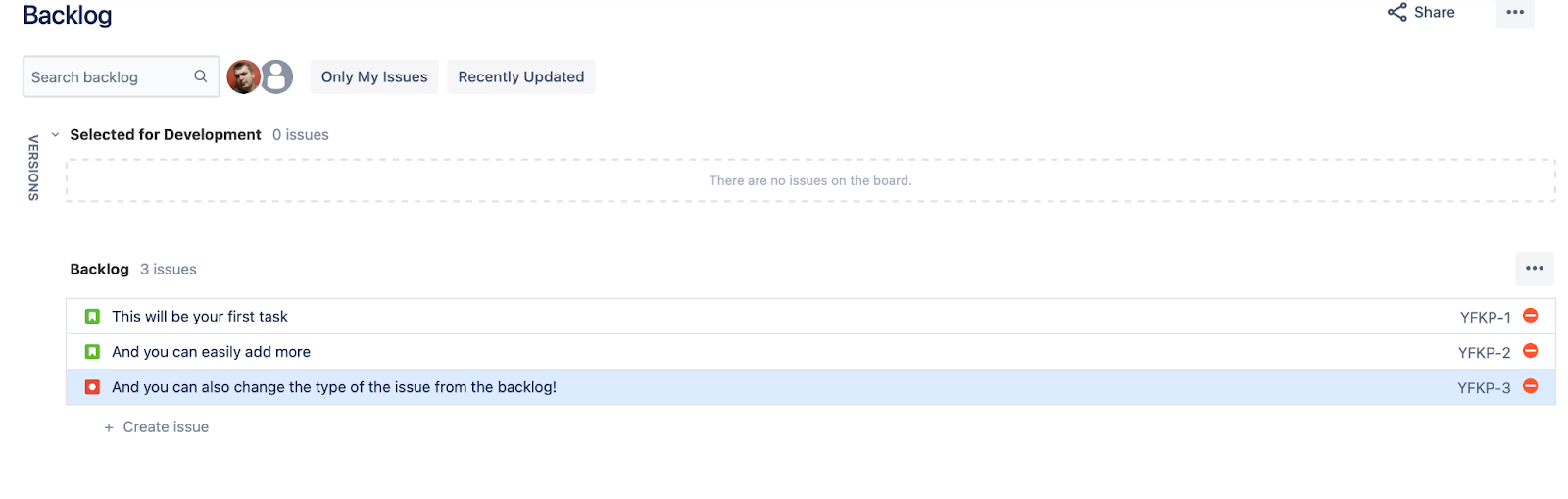Viewport: 1568px width, 499px height.
Task: Expand the VERSIONS side panel
Action: tap(33, 168)
